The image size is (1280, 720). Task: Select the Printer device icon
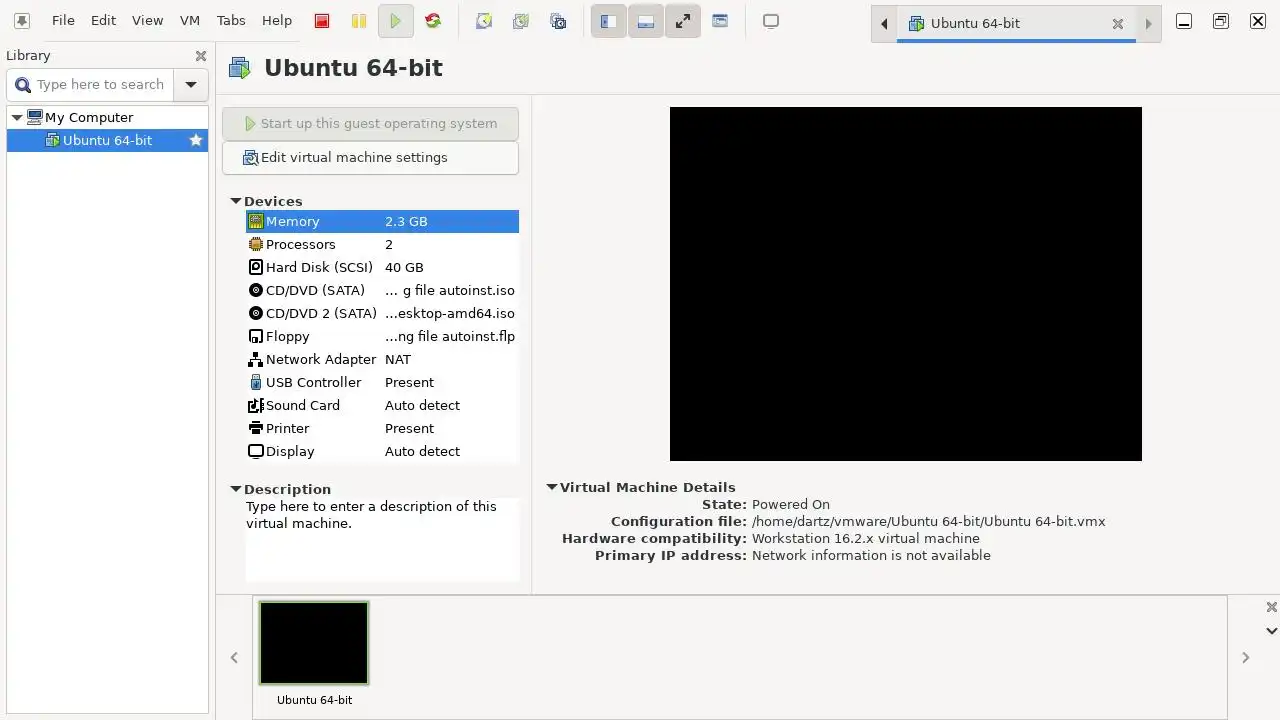pyautogui.click(x=256, y=429)
